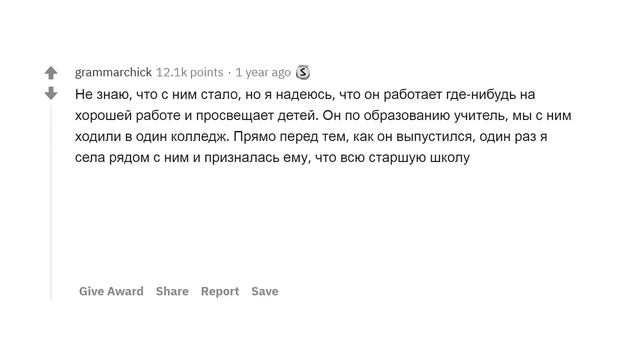Image resolution: width=640 pixels, height=360 pixels.
Task: Click the 12.1k points score
Action: point(190,73)
